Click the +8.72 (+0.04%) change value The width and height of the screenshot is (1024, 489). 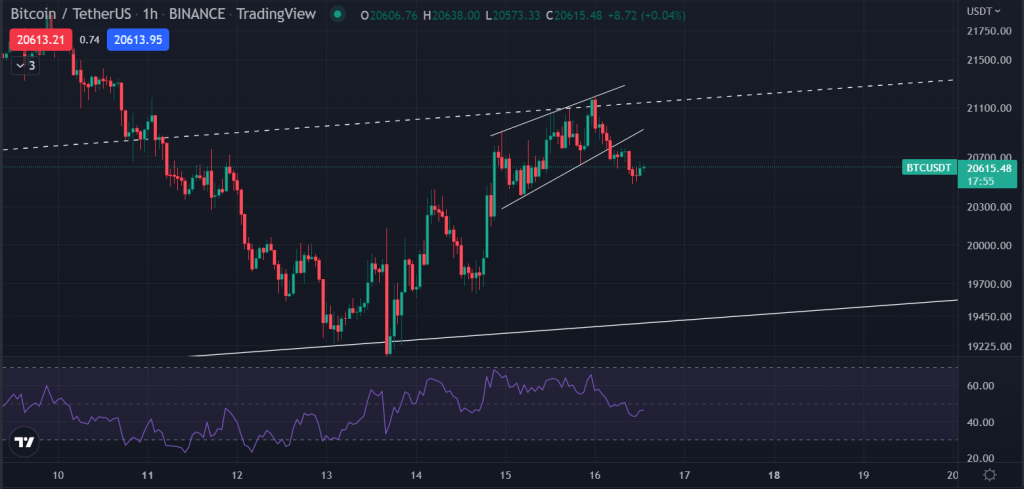[648, 14]
